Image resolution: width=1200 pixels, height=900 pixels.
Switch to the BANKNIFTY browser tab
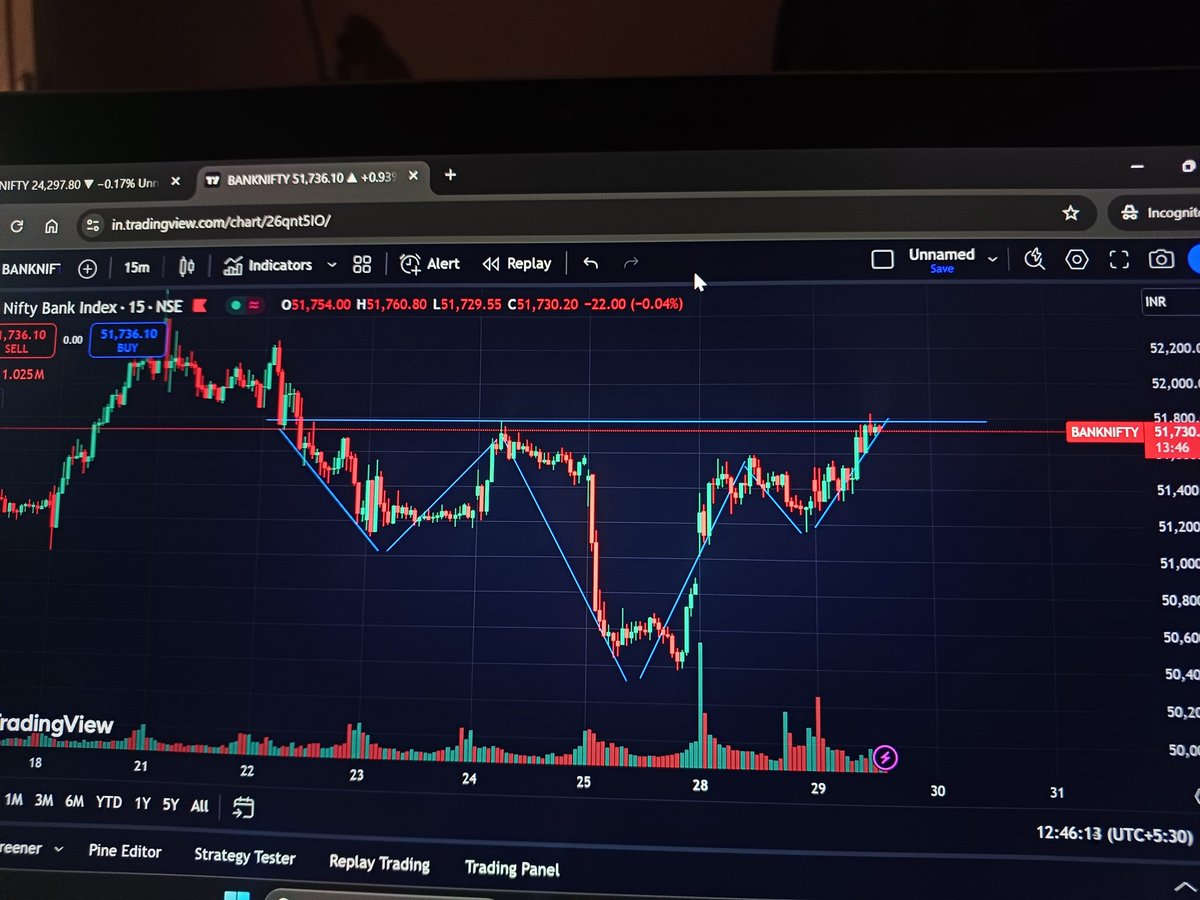click(312, 179)
